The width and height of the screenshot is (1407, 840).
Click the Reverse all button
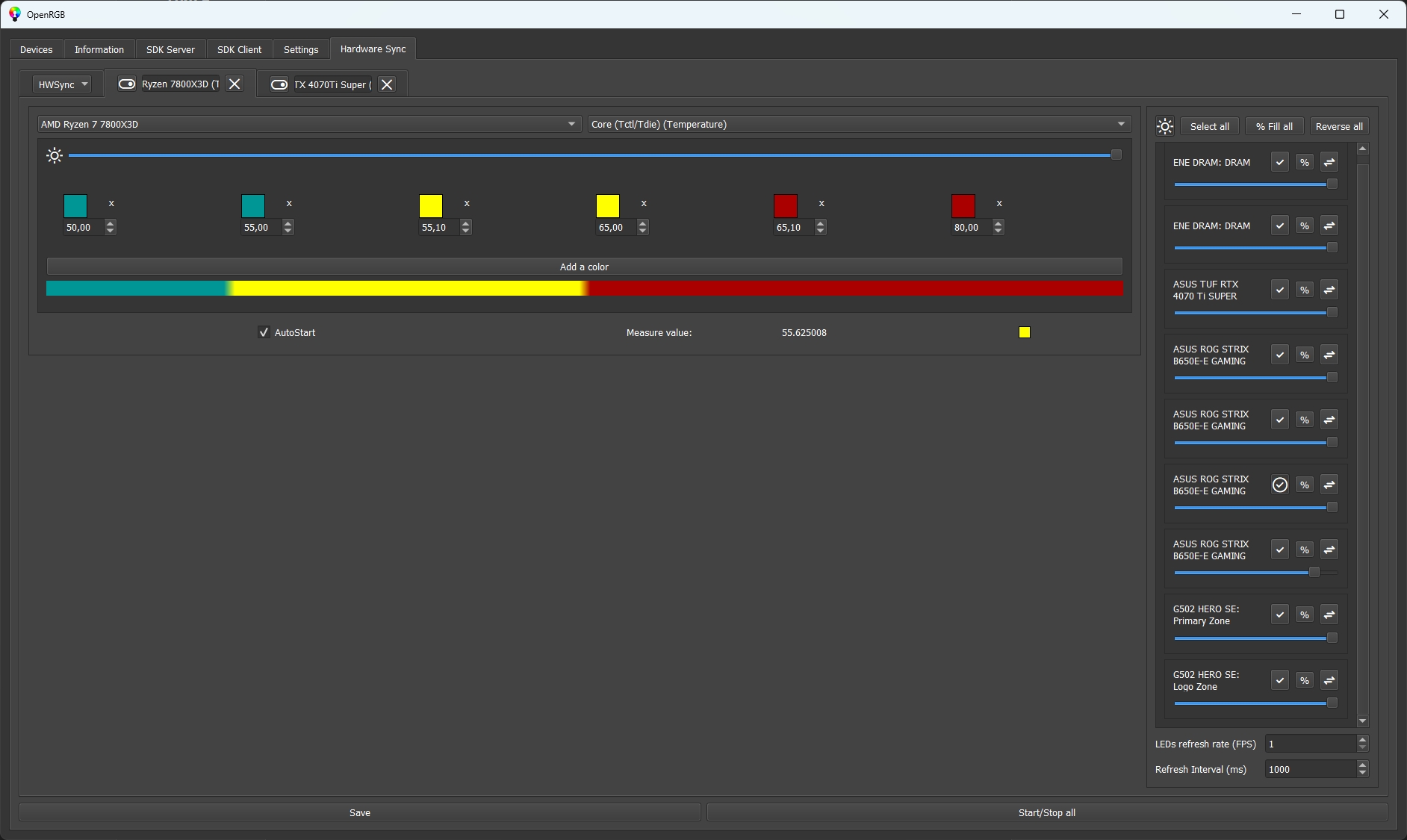click(1339, 126)
